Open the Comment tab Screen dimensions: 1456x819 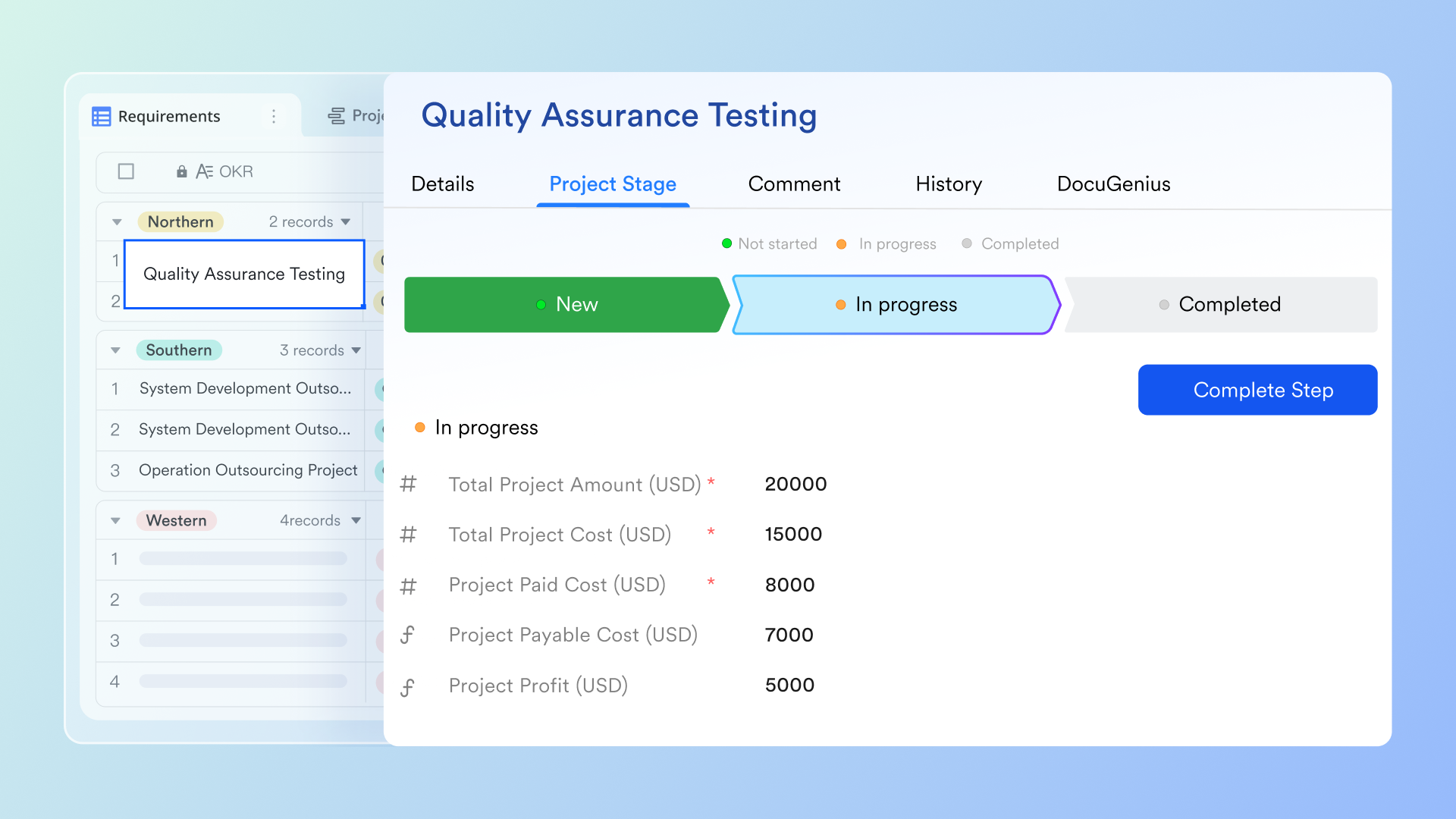coord(794,184)
